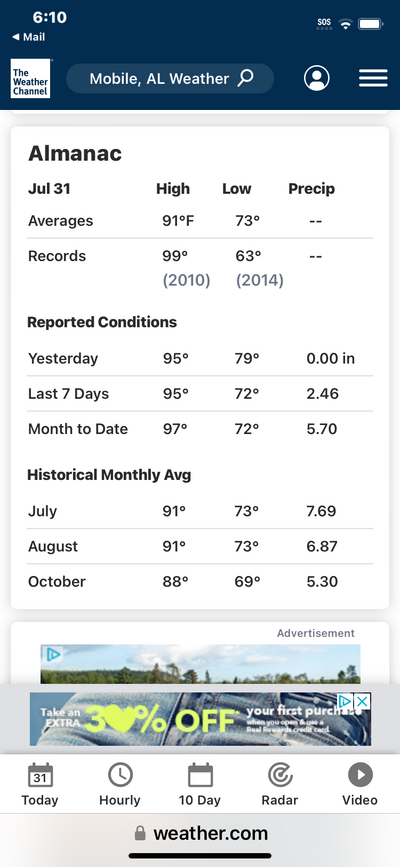400x867 pixels.
Task: Tap the magnifying glass search icon
Action: pos(246,78)
